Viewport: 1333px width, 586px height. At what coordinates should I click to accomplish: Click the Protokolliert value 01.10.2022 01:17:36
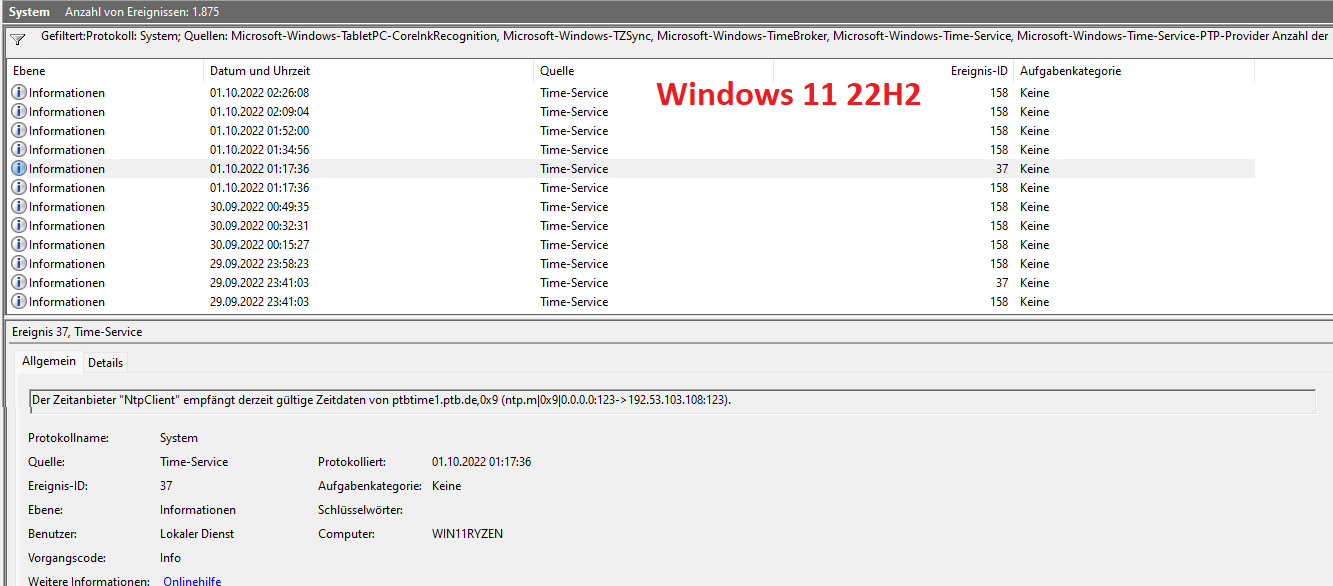pyautogui.click(x=481, y=461)
